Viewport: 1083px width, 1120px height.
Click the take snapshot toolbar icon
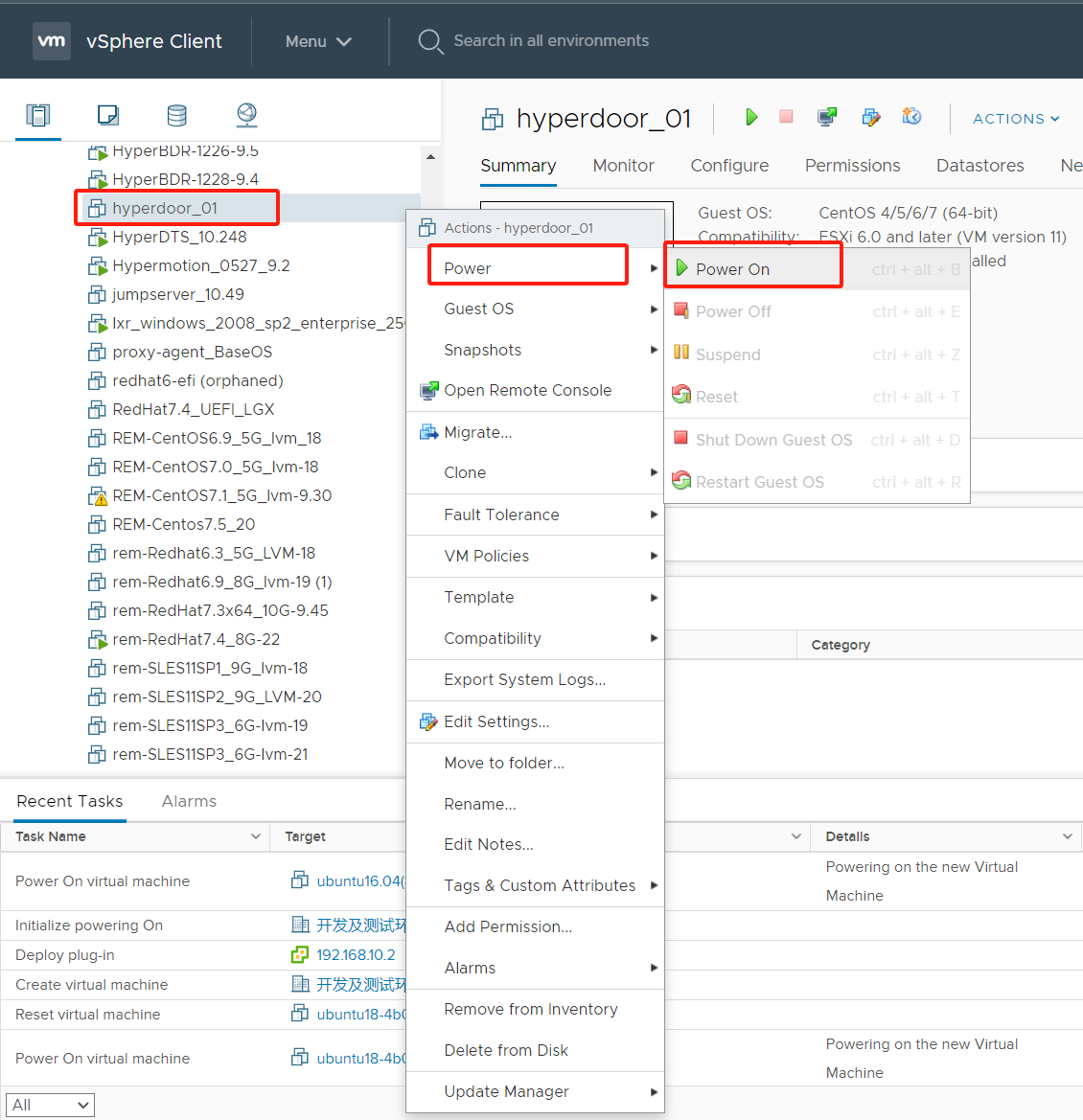tap(912, 116)
